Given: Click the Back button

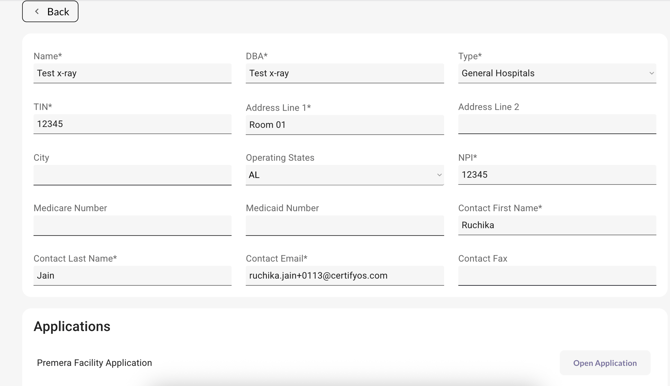Looking at the screenshot, I should tap(50, 12).
